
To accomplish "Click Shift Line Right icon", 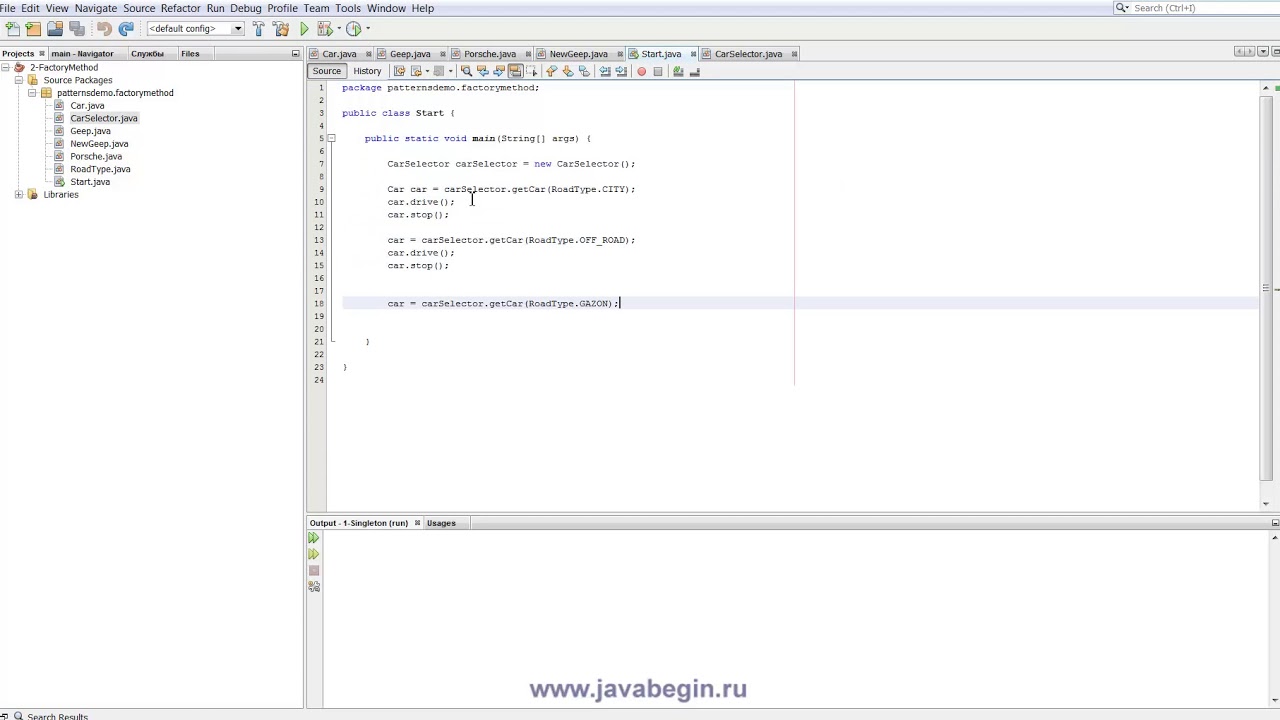I will pyautogui.click(x=621, y=71).
